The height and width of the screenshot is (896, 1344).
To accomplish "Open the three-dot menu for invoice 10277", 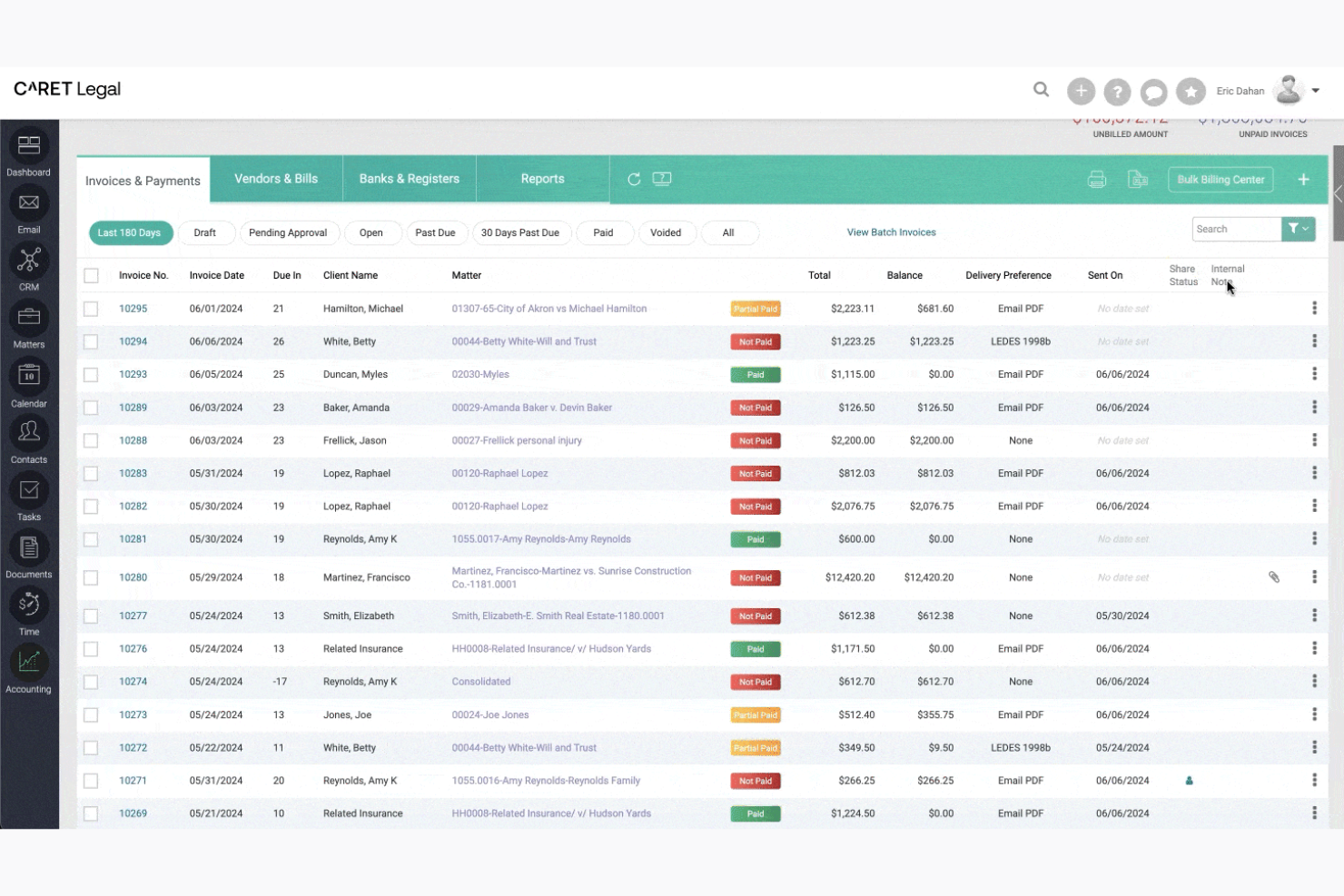I will (x=1314, y=615).
